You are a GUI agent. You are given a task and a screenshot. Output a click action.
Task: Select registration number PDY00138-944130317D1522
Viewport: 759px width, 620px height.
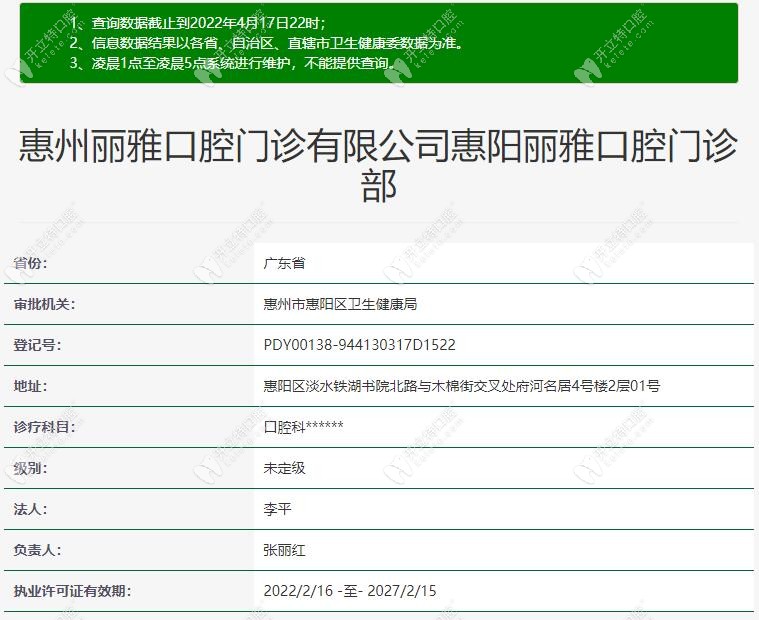click(360, 345)
